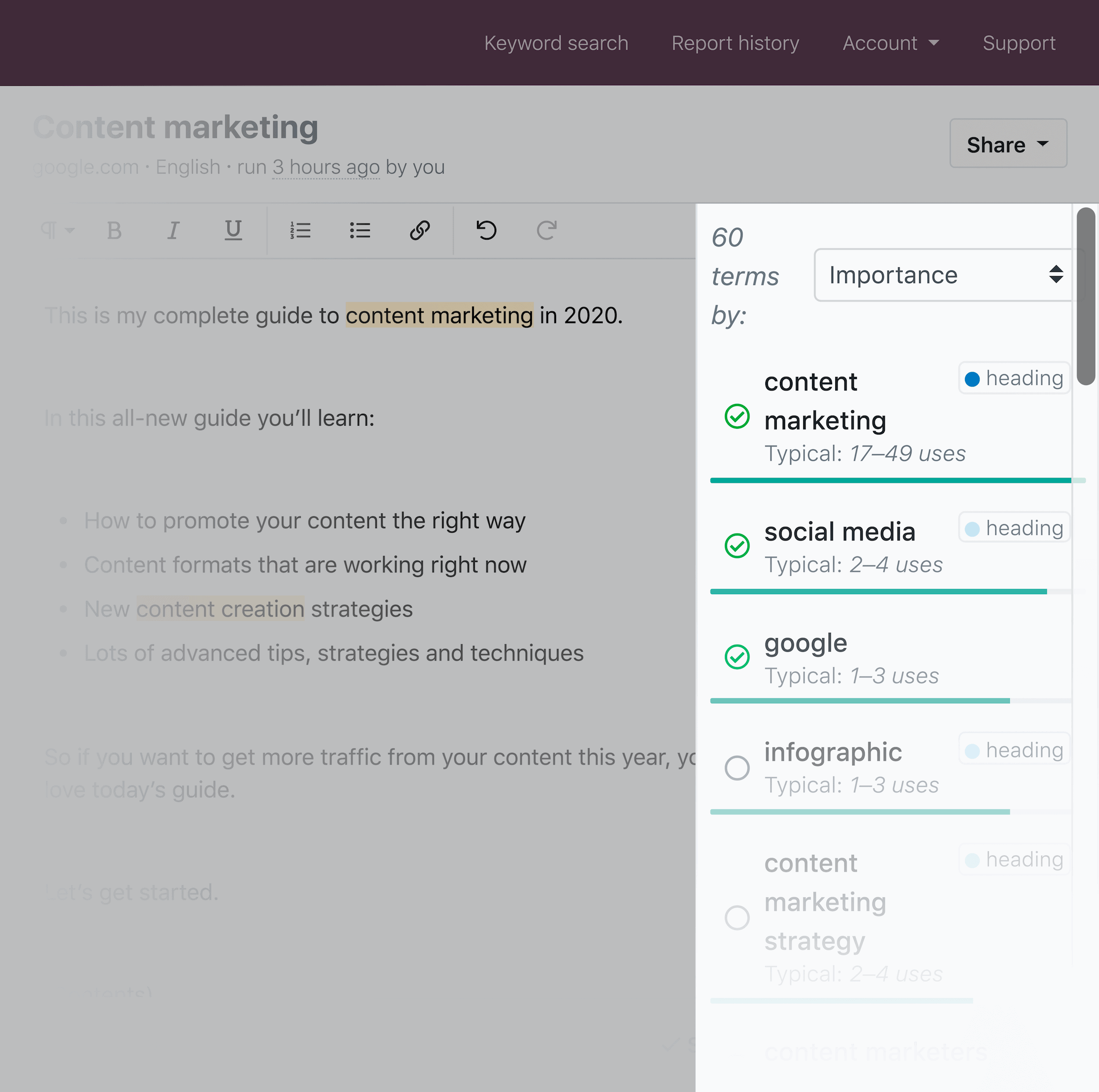Click heading badge for content marketing

[x=1014, y=378]
